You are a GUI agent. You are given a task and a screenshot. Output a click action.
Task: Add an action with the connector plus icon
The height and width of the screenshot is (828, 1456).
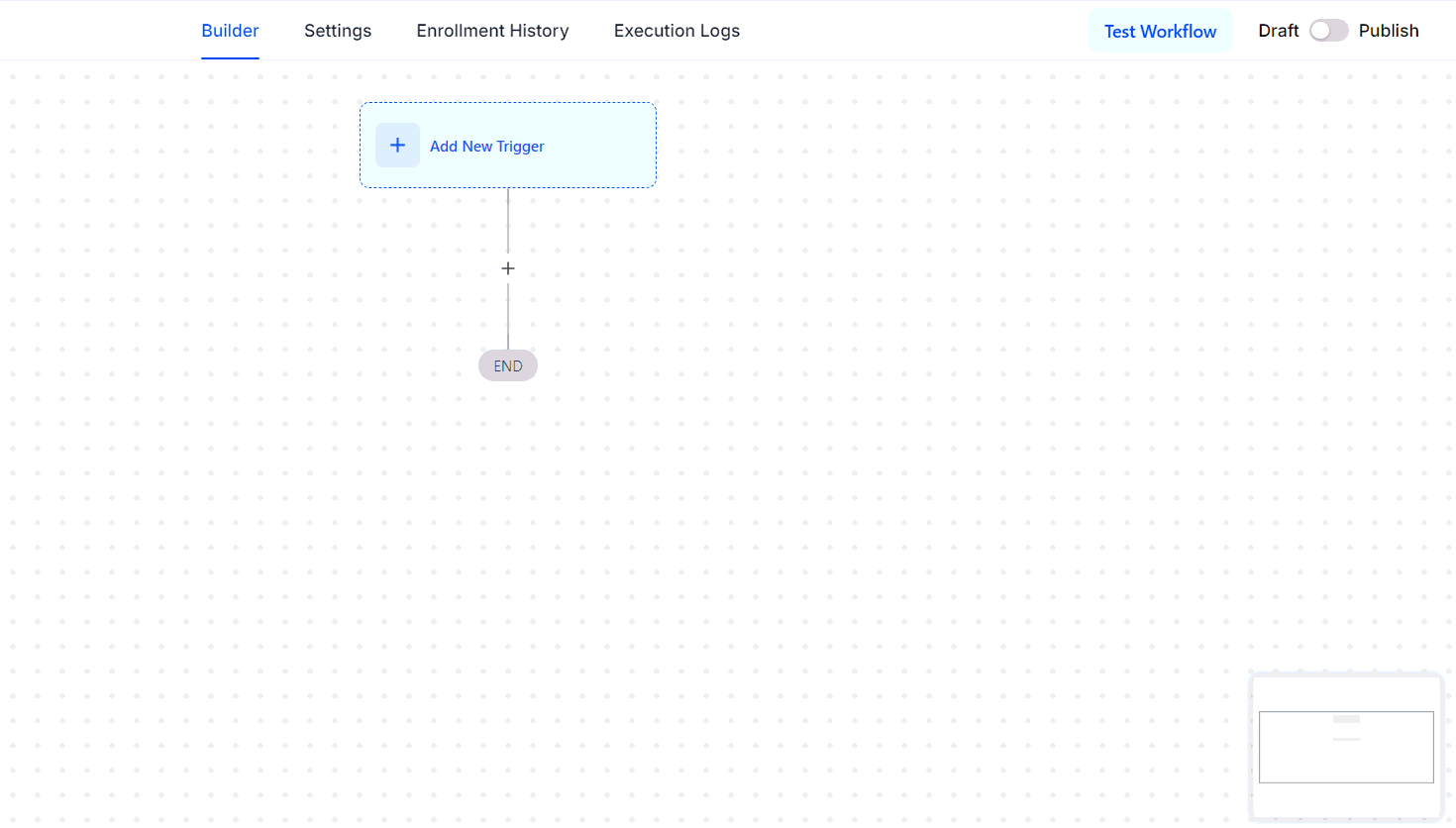(x=508, y=268)
